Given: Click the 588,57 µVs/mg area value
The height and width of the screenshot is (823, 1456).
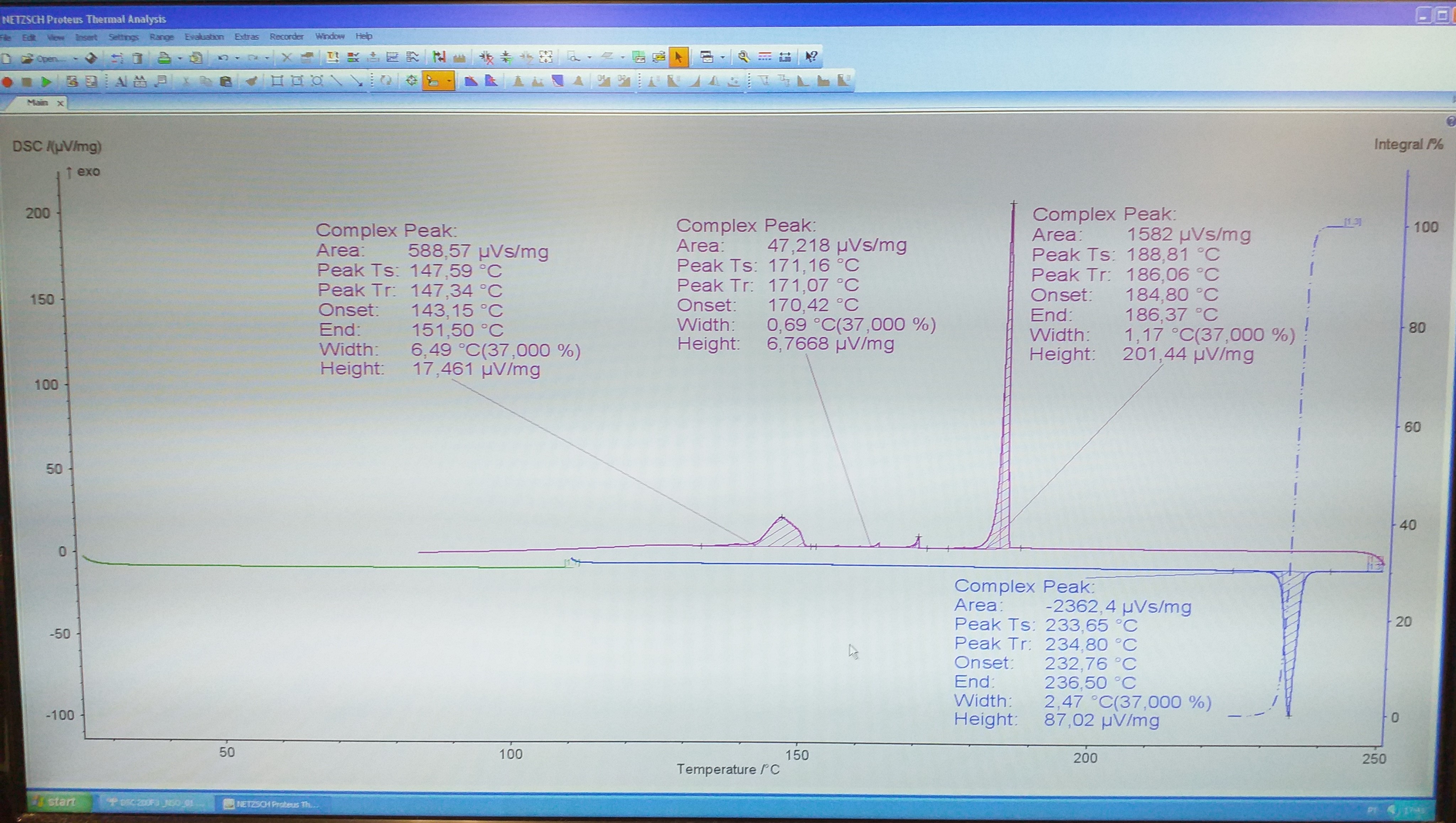Looking at the screenshot, I should point(478,251).
